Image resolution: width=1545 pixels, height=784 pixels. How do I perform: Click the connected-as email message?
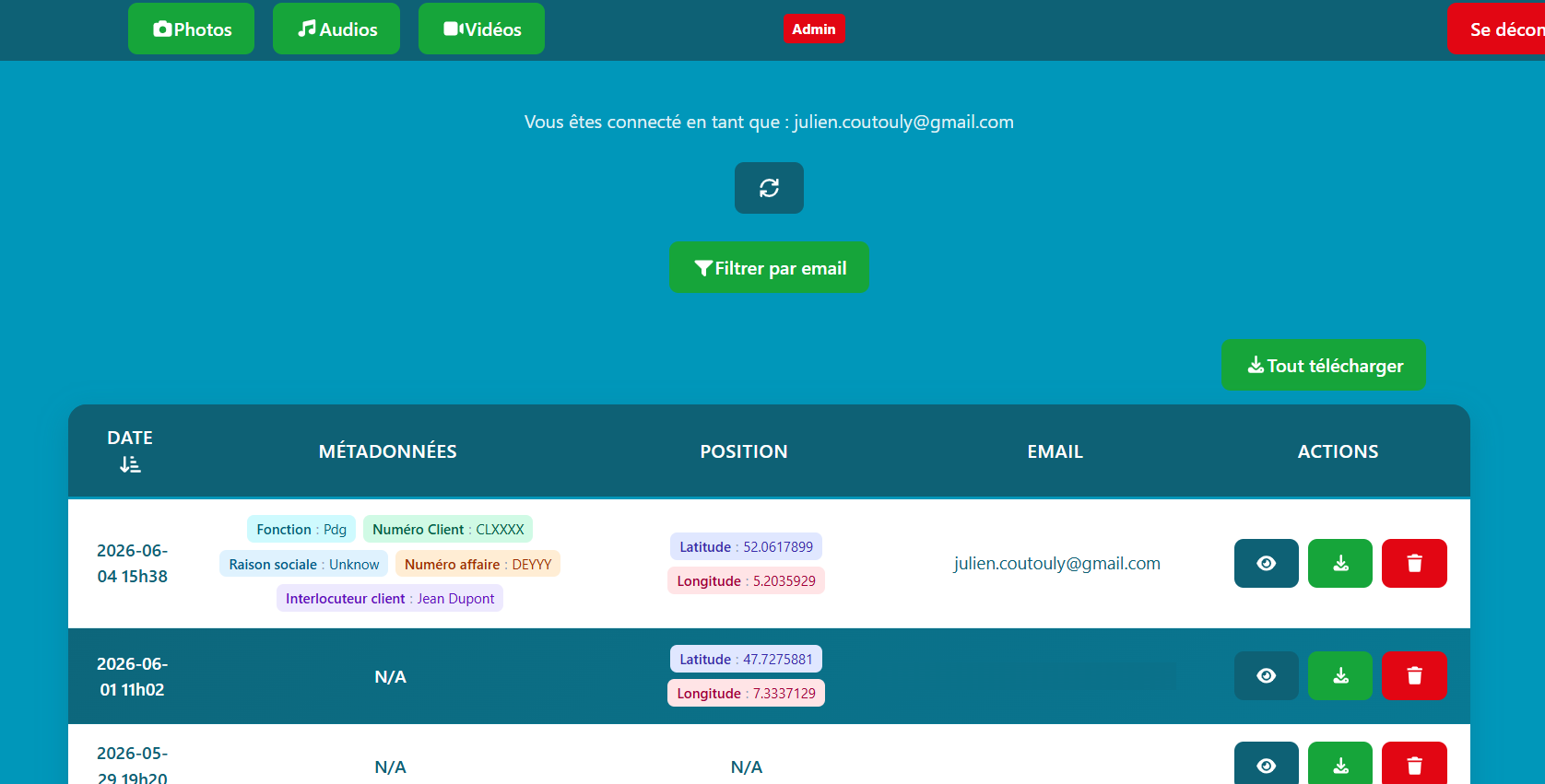[769, 122]
